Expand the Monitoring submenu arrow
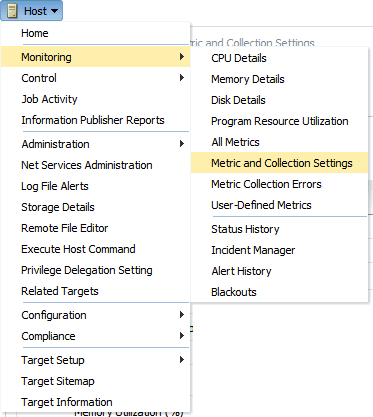Image resolution: width=373 pixels, height=417 pixels. point(182,57)
